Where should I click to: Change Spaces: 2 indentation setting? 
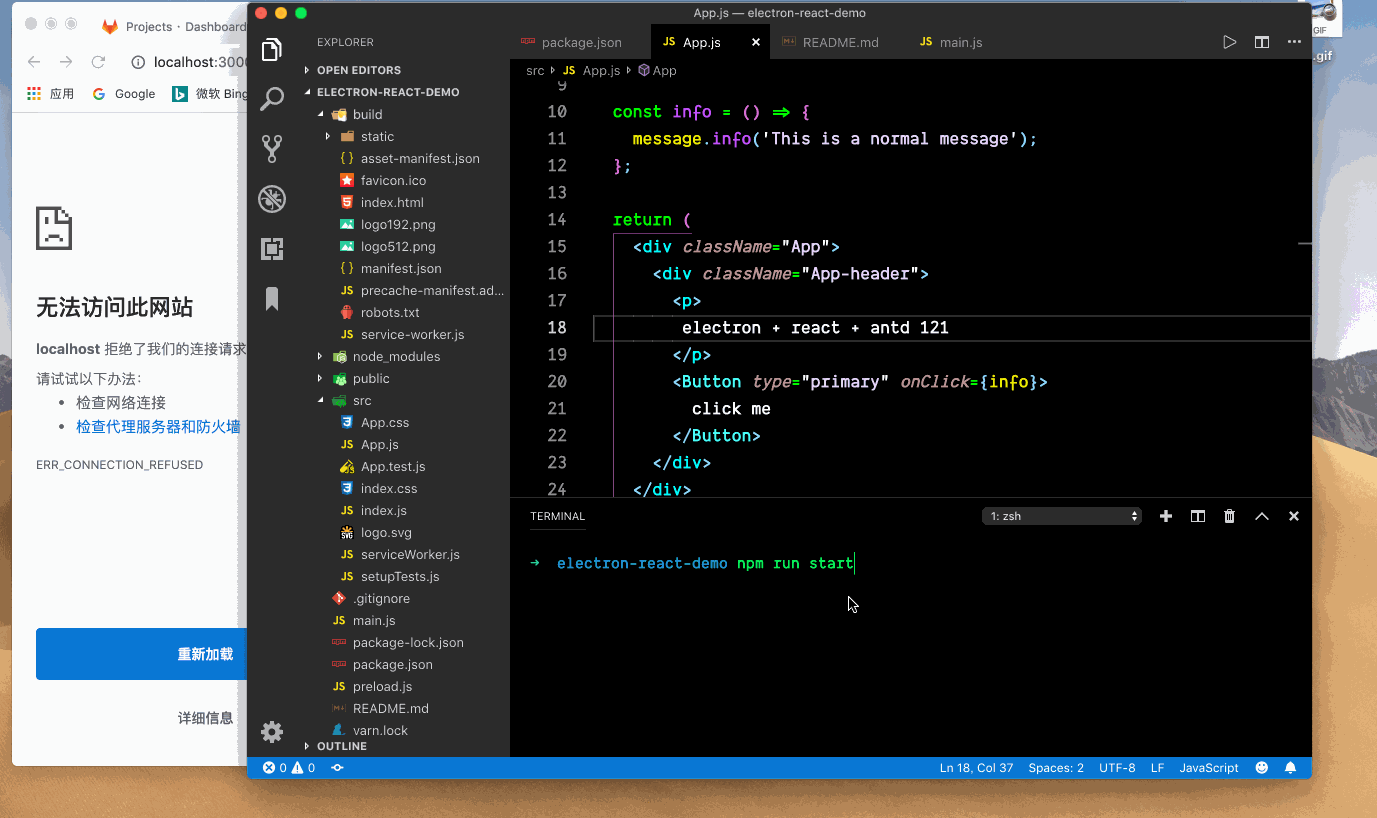1056,768
